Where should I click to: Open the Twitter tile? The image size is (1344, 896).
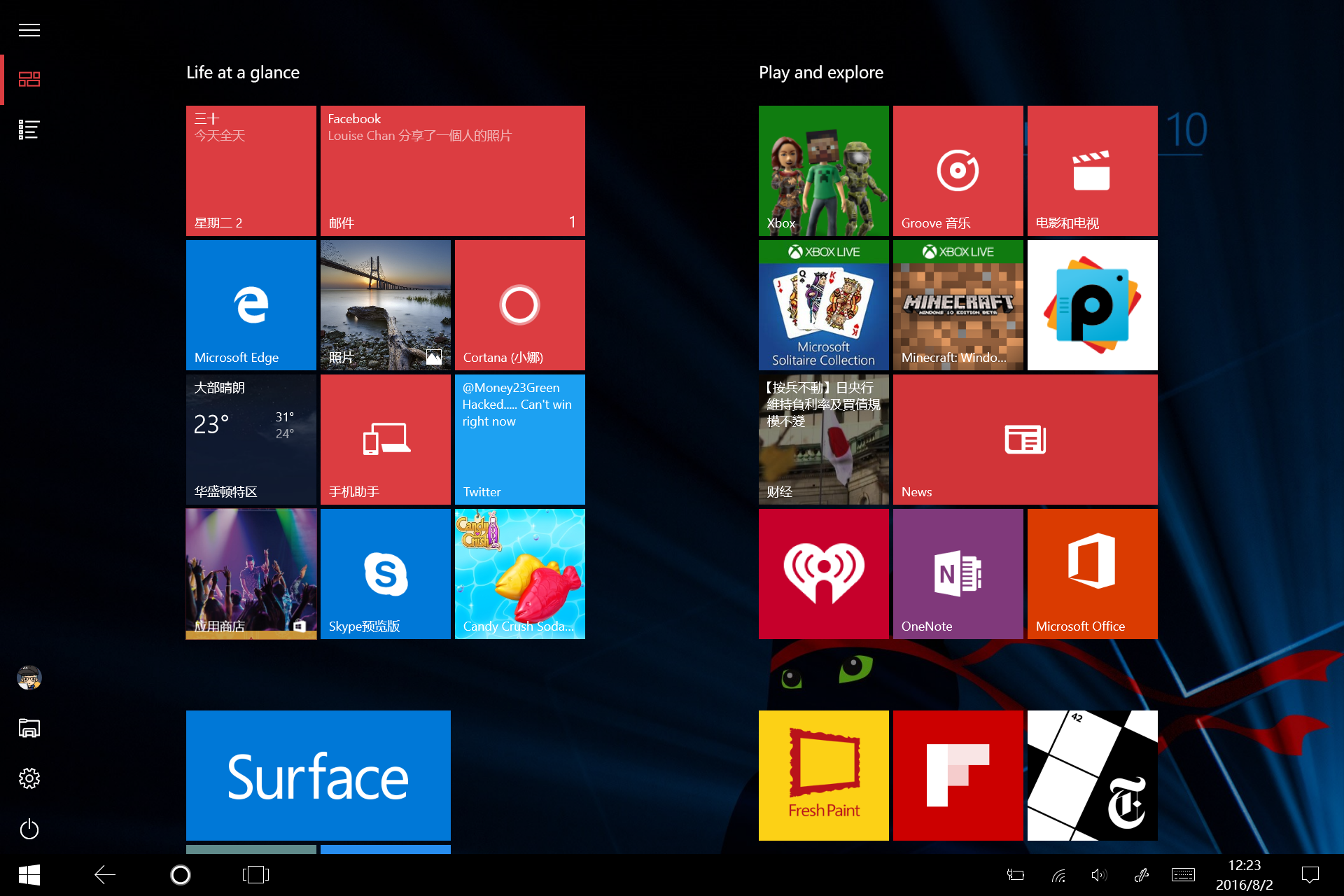[x=519, y=440]
